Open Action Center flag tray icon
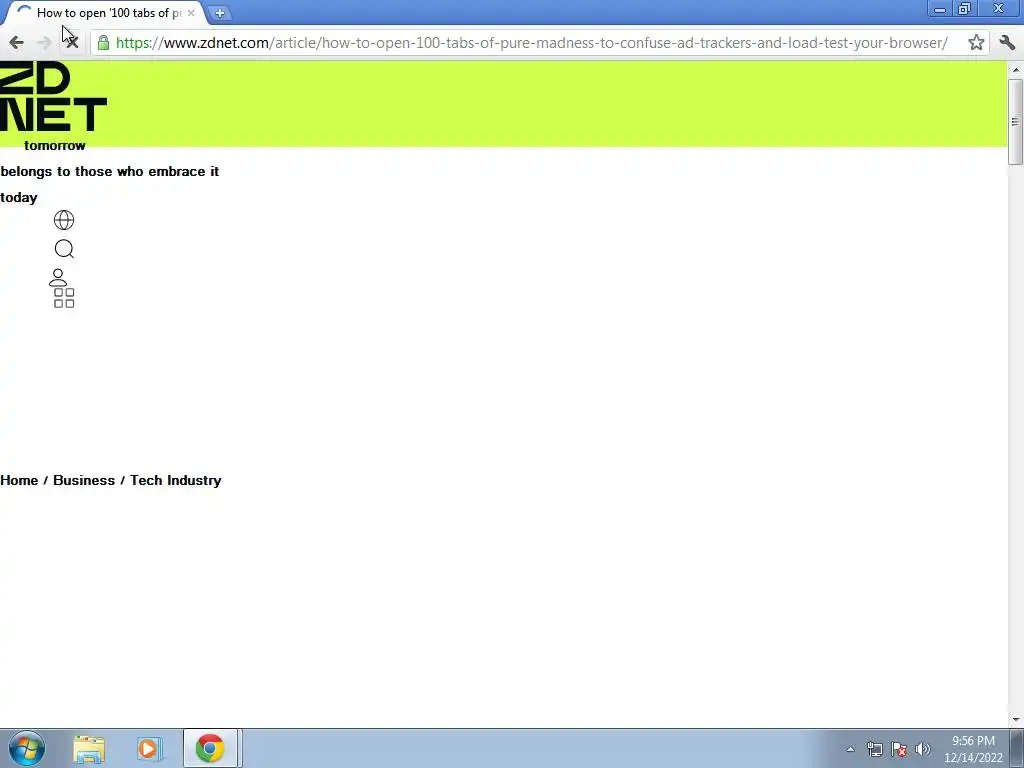Viewport: 1024px width, 768px height. pos(899,750)
